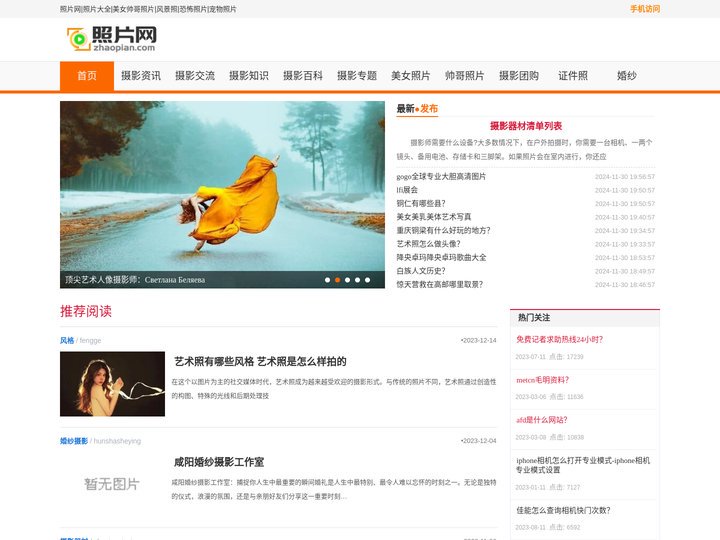Open gogo全球专业大胆高清图片 article
Image resolution: width=720 pixels, height=540 pixels.
pyautogui.click(x=441, y=176)
